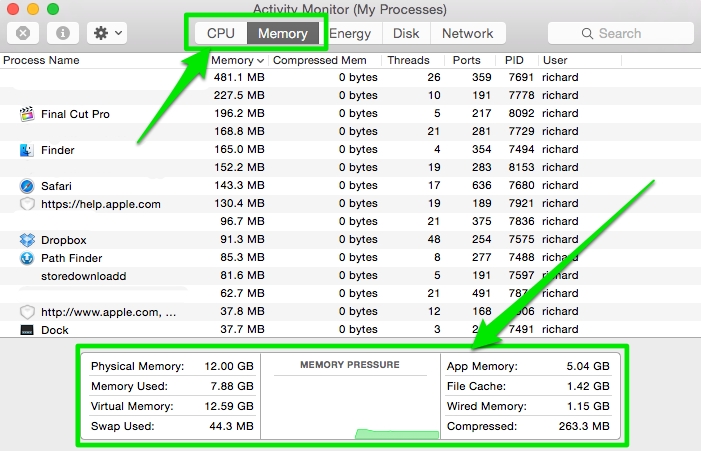Click the Dropbox process icon
The width and height of the screenshot is (701, 451).
tap(27, 240)
